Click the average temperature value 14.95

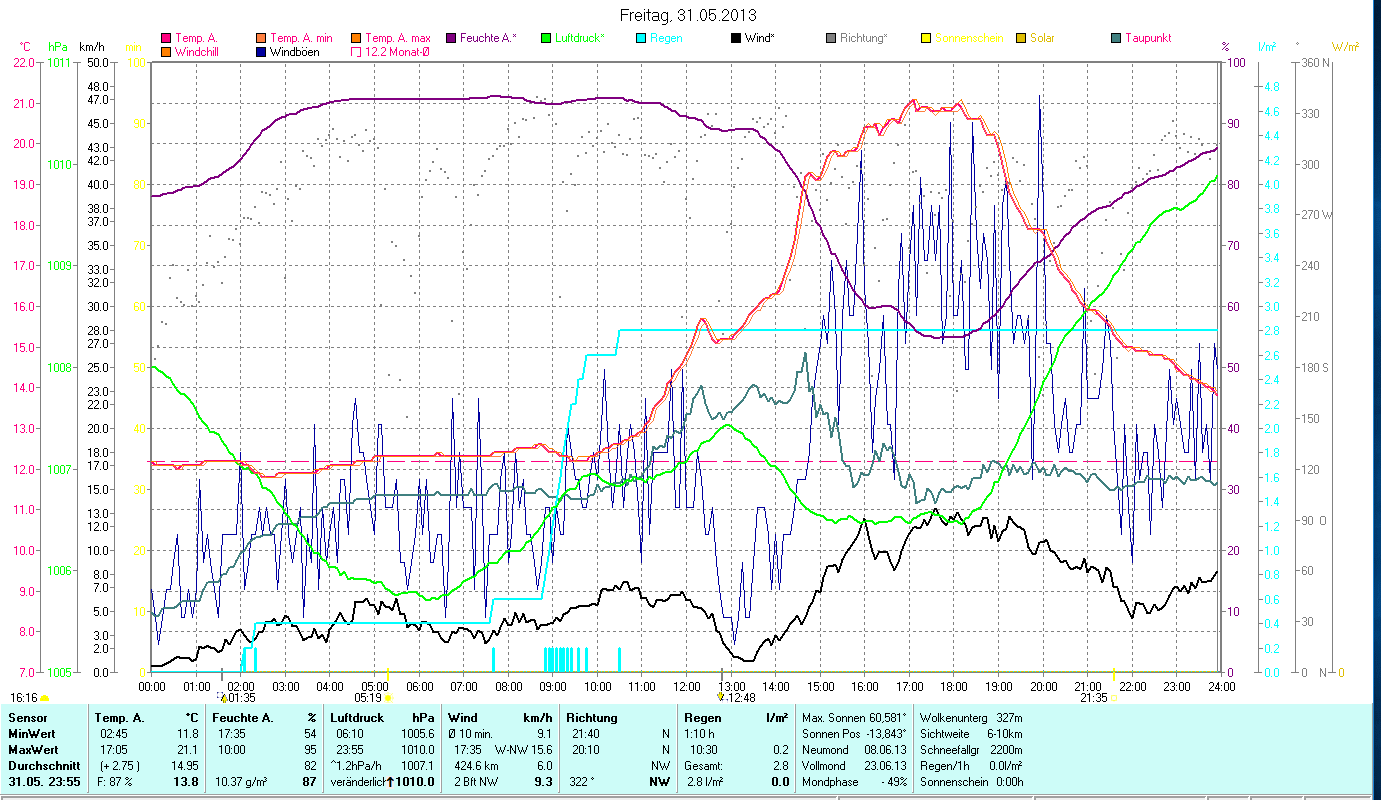coord(184,765)
